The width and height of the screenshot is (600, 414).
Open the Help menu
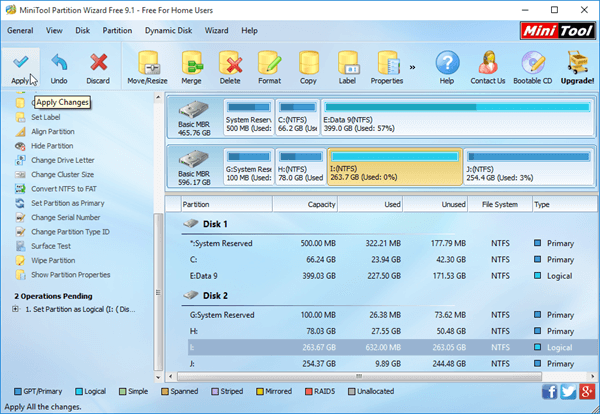(249, 31)
